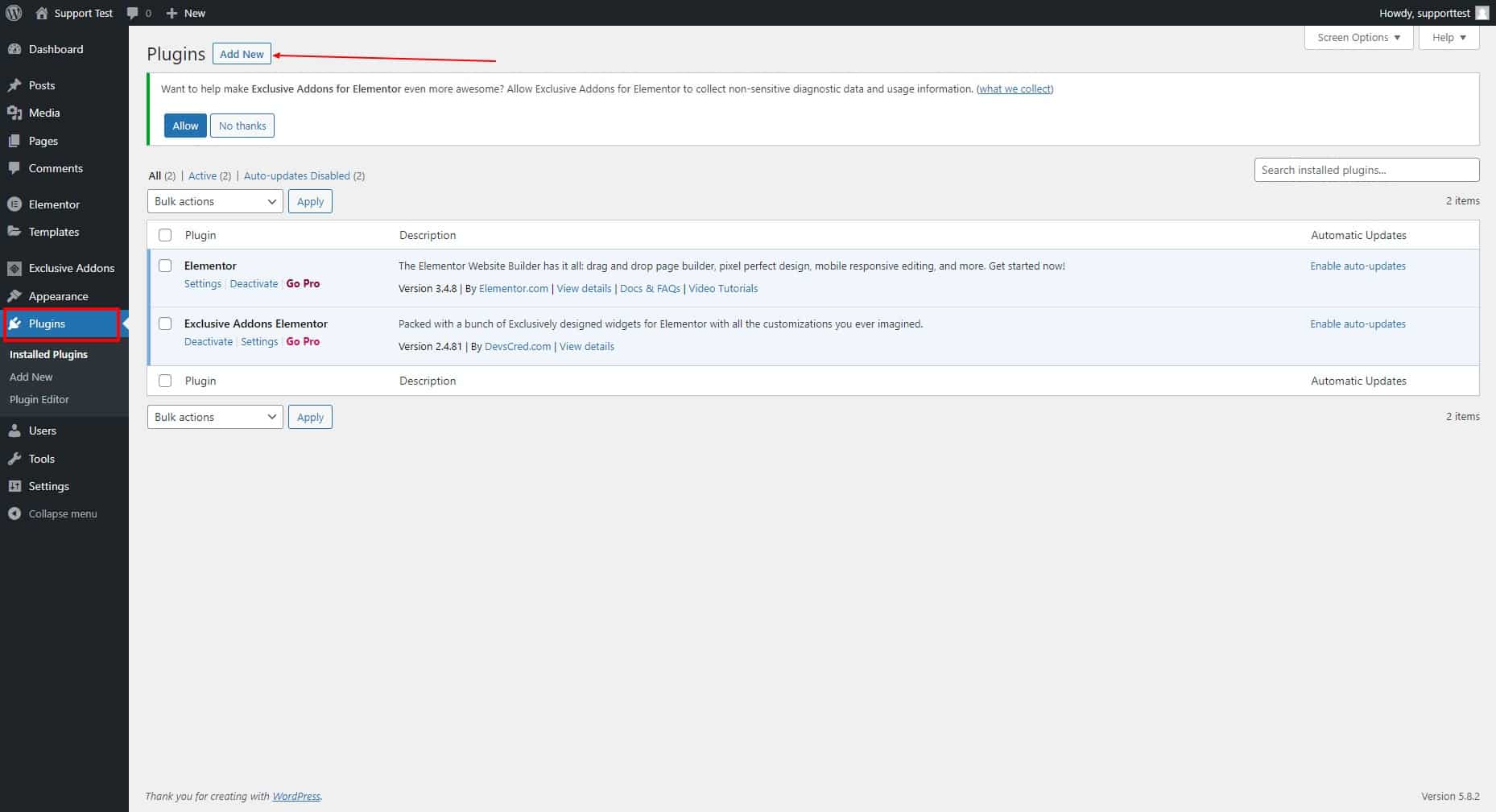
Task: Open Plugin Editor submenu item
Action: pyautogui.click(x=39, y=399)
